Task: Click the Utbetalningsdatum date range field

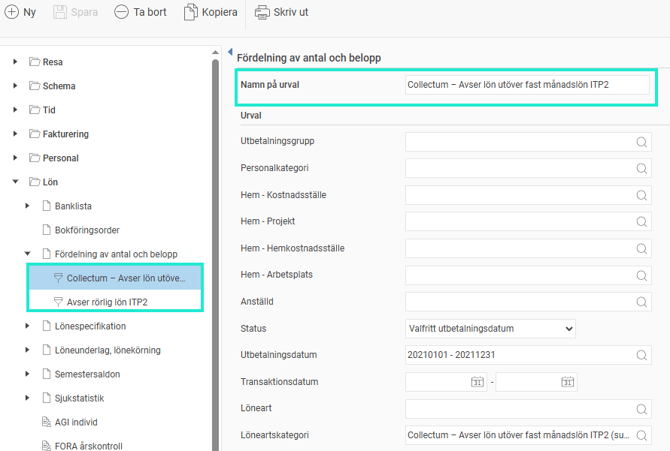Action: click(x=527, y=355)
